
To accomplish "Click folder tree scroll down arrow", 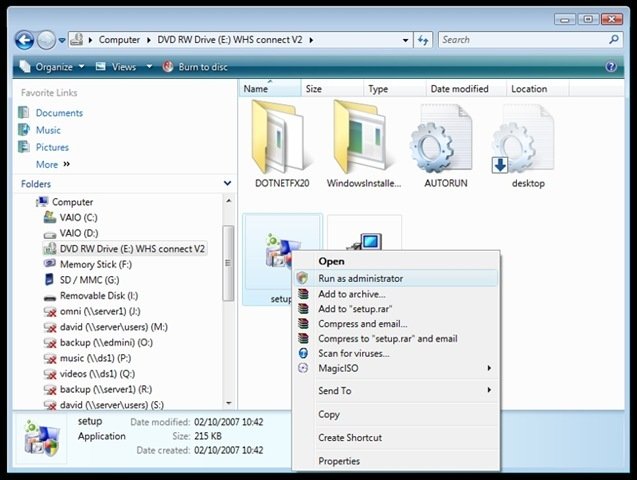I will [229, 403].
